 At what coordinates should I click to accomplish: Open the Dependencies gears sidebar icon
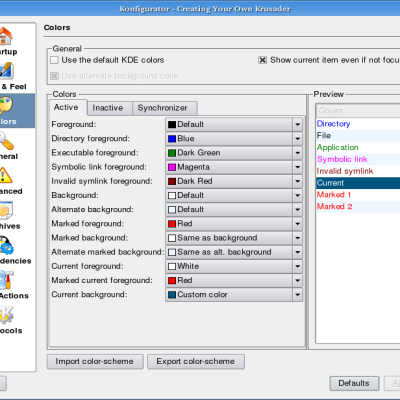[x=7, y=245]
